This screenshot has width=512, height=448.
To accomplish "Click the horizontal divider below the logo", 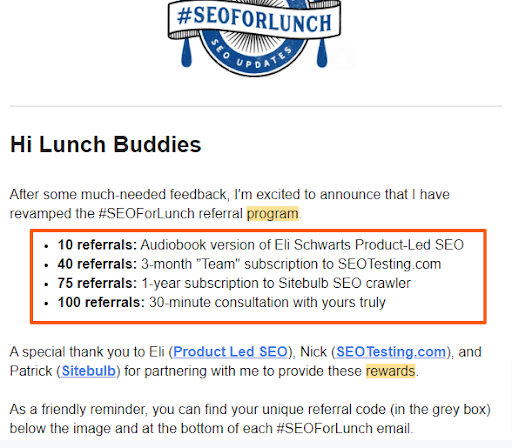I will click(x=256, y=106).
